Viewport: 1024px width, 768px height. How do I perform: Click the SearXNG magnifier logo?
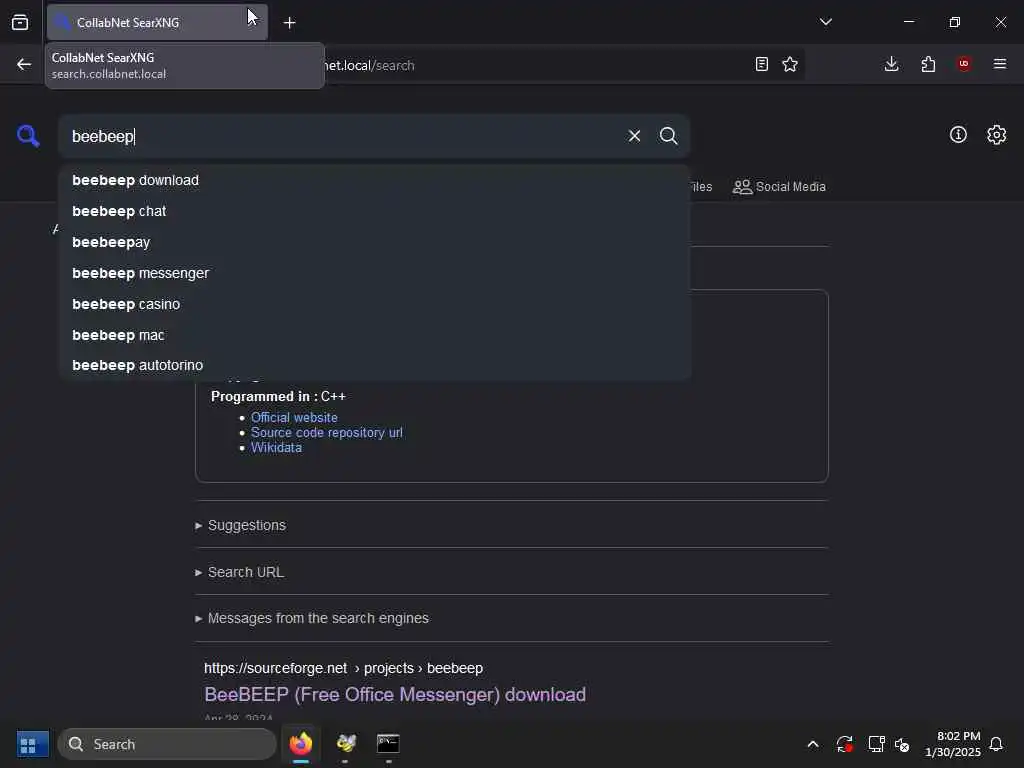click(28, 136)
